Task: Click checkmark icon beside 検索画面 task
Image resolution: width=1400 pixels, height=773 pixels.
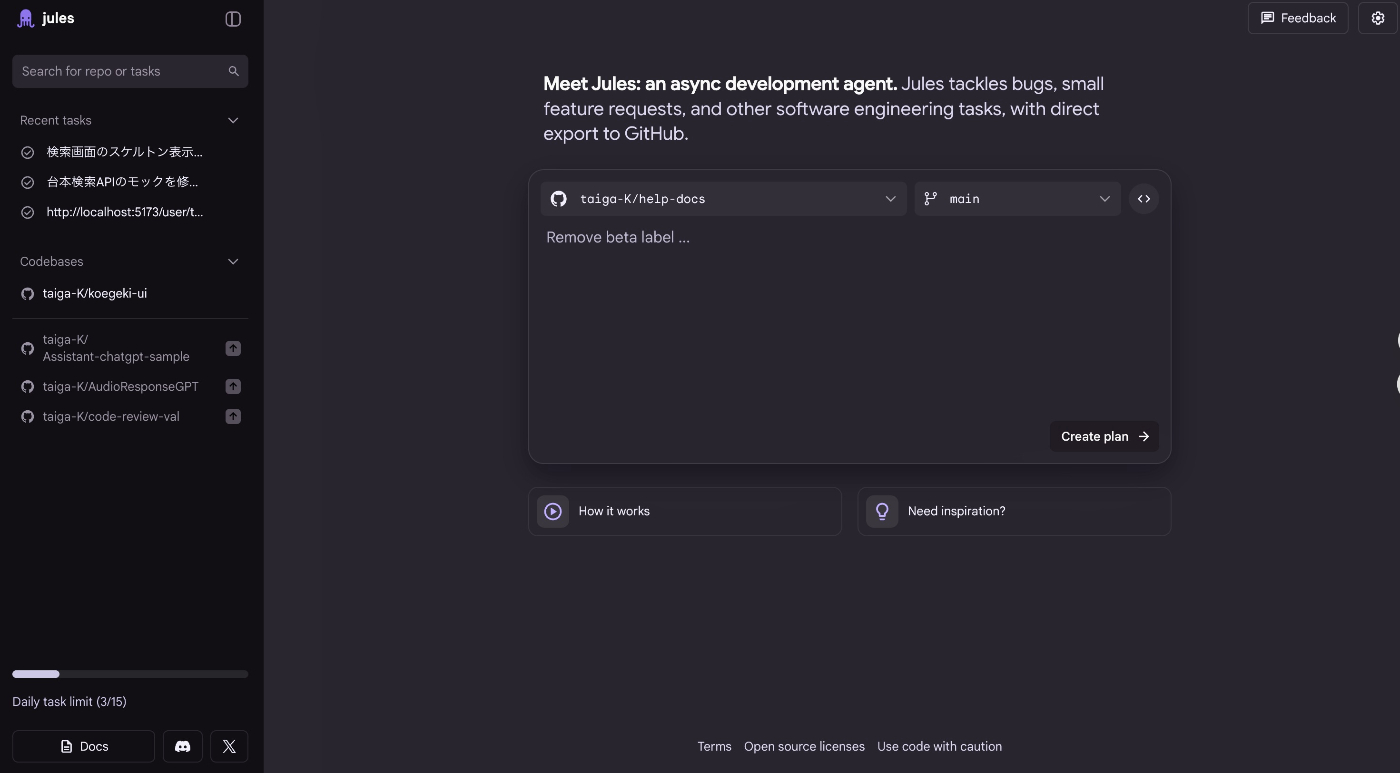Action: (28, 152)
